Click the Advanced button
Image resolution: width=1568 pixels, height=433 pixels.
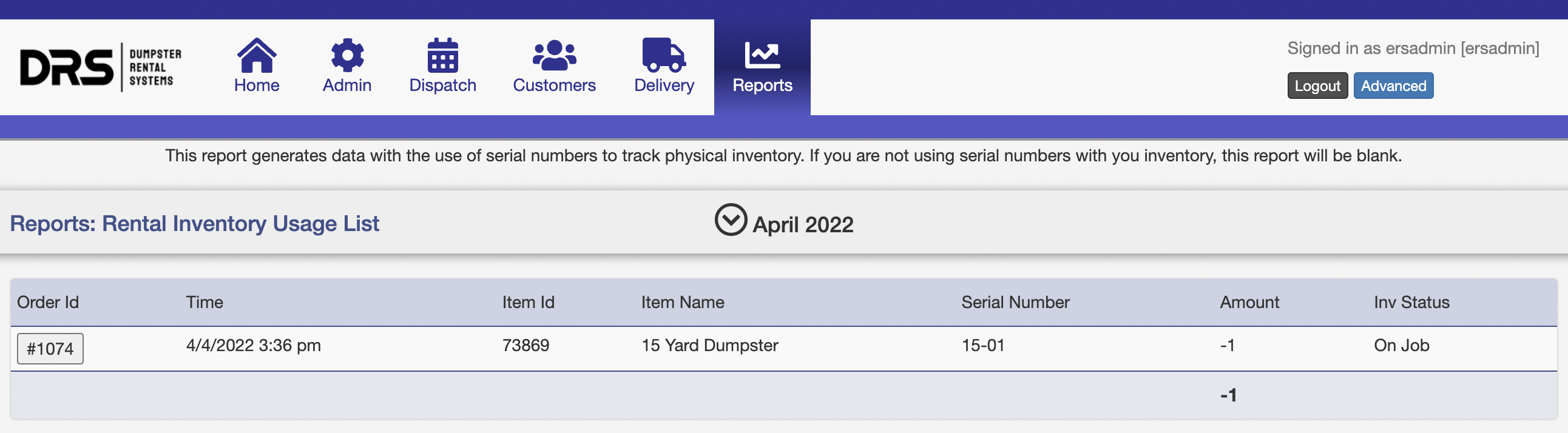click(1393, 86)
